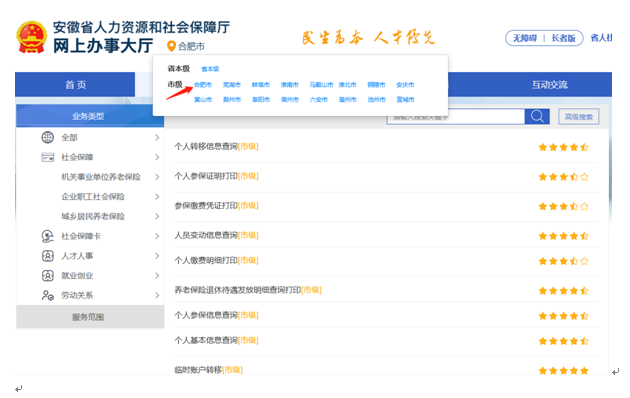Choose 宣城市 in city list
Image resolution: width=630 pixels, height=398 pixels.
pyautogui.click(x=405, y=99)
